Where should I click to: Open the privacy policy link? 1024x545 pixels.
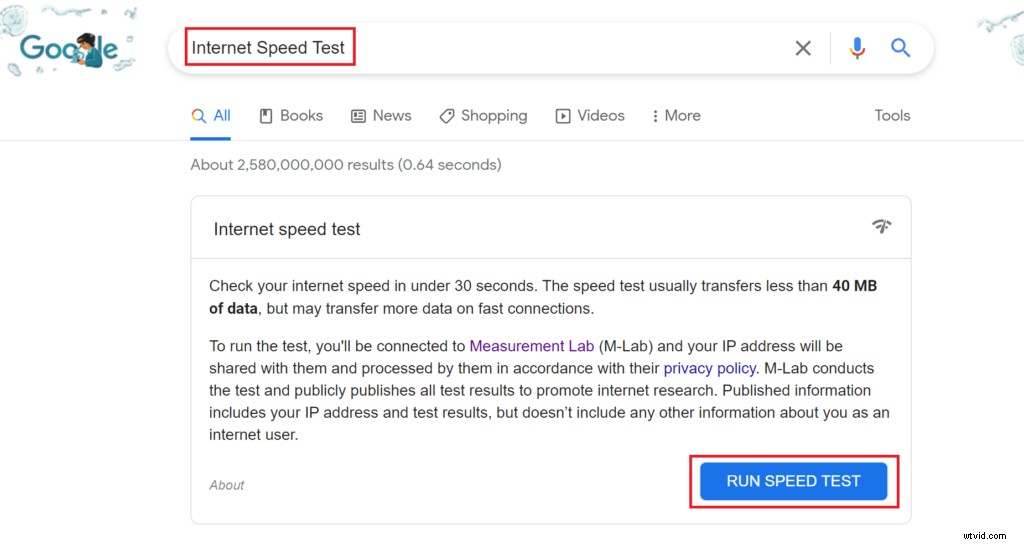coord(709,368)
